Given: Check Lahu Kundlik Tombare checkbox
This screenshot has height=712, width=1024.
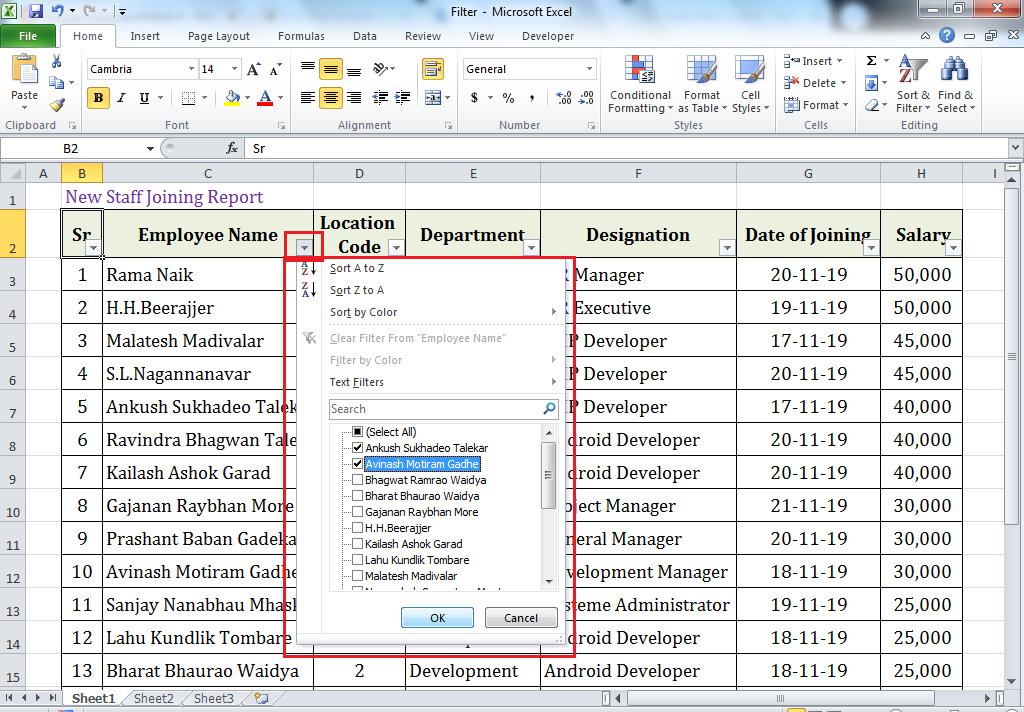Looking at the screenshot, I should (357, 560).
